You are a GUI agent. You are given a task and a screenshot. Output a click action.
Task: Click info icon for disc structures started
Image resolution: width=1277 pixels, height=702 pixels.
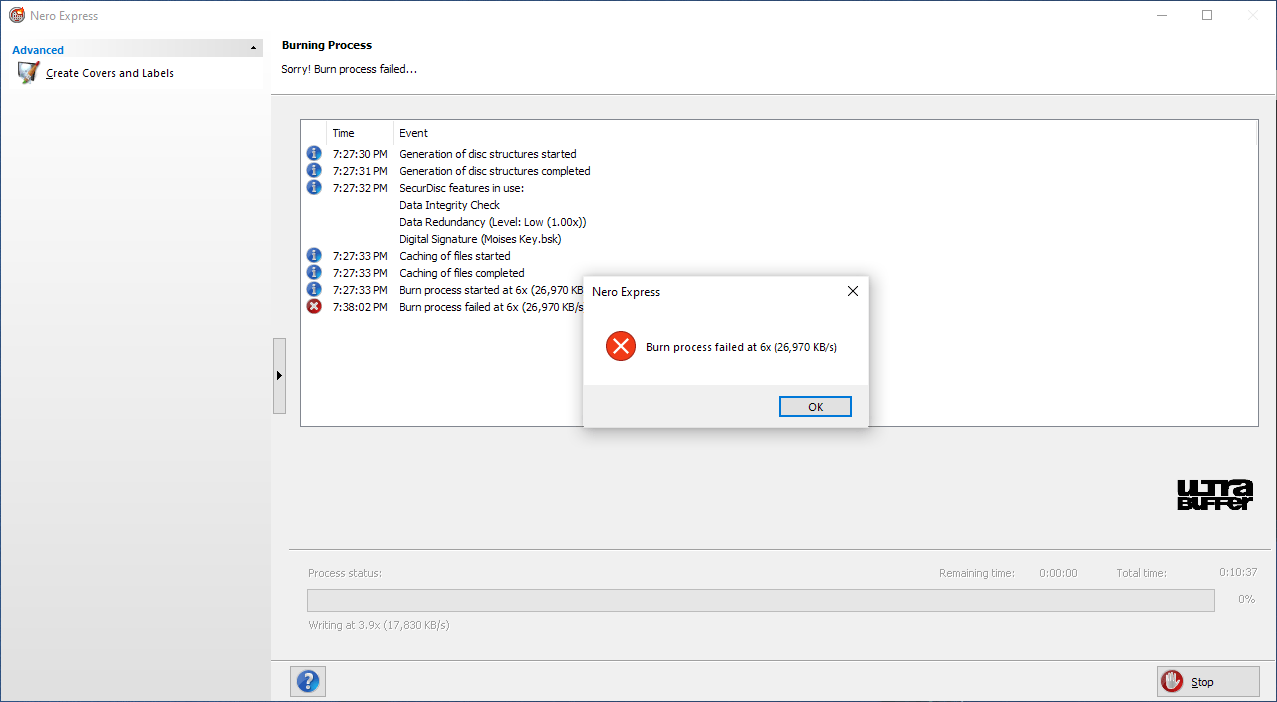314,154
